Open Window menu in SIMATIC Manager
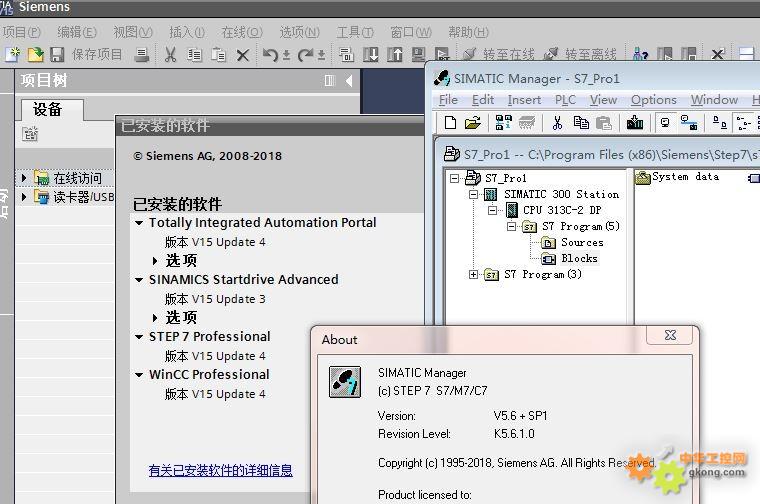Image resolution: width=760 pixels, height=504 pixels. (714, 100)
